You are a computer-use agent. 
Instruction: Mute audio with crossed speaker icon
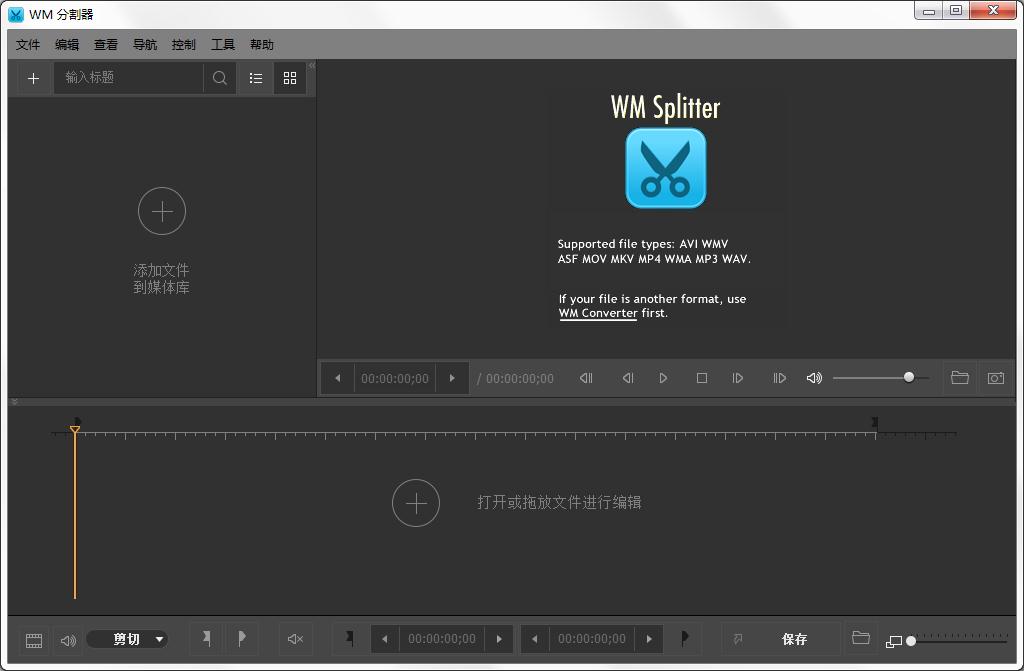point(295,639)
